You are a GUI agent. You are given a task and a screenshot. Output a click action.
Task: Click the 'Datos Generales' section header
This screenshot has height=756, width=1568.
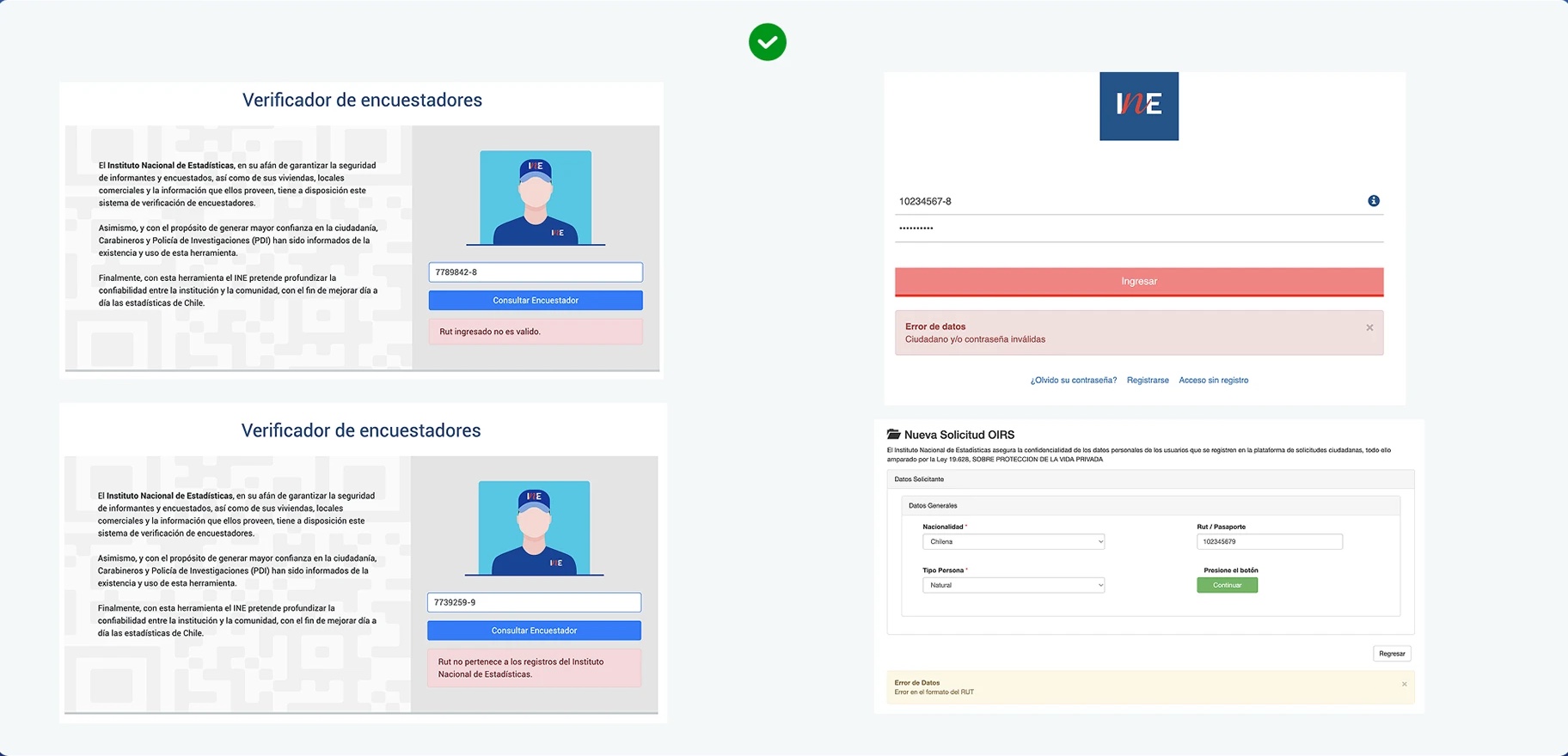tap(1150, 506)
